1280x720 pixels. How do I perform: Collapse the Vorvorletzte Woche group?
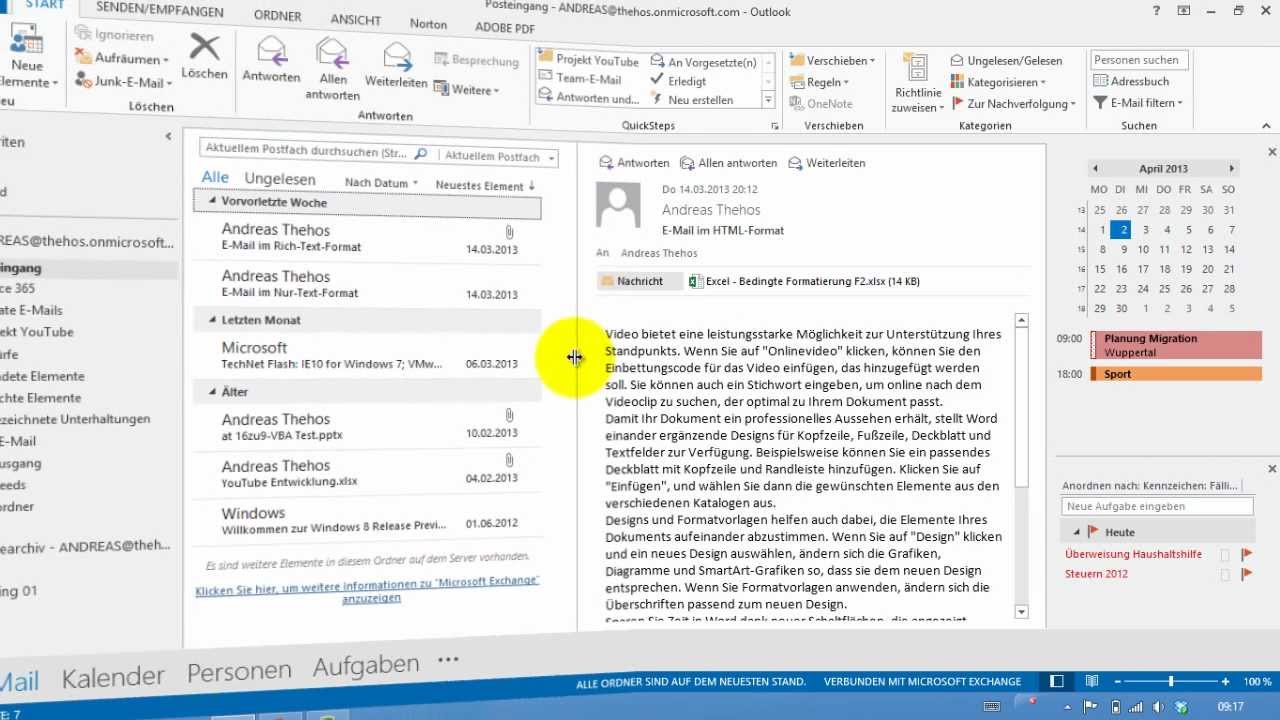pos(212,201)
